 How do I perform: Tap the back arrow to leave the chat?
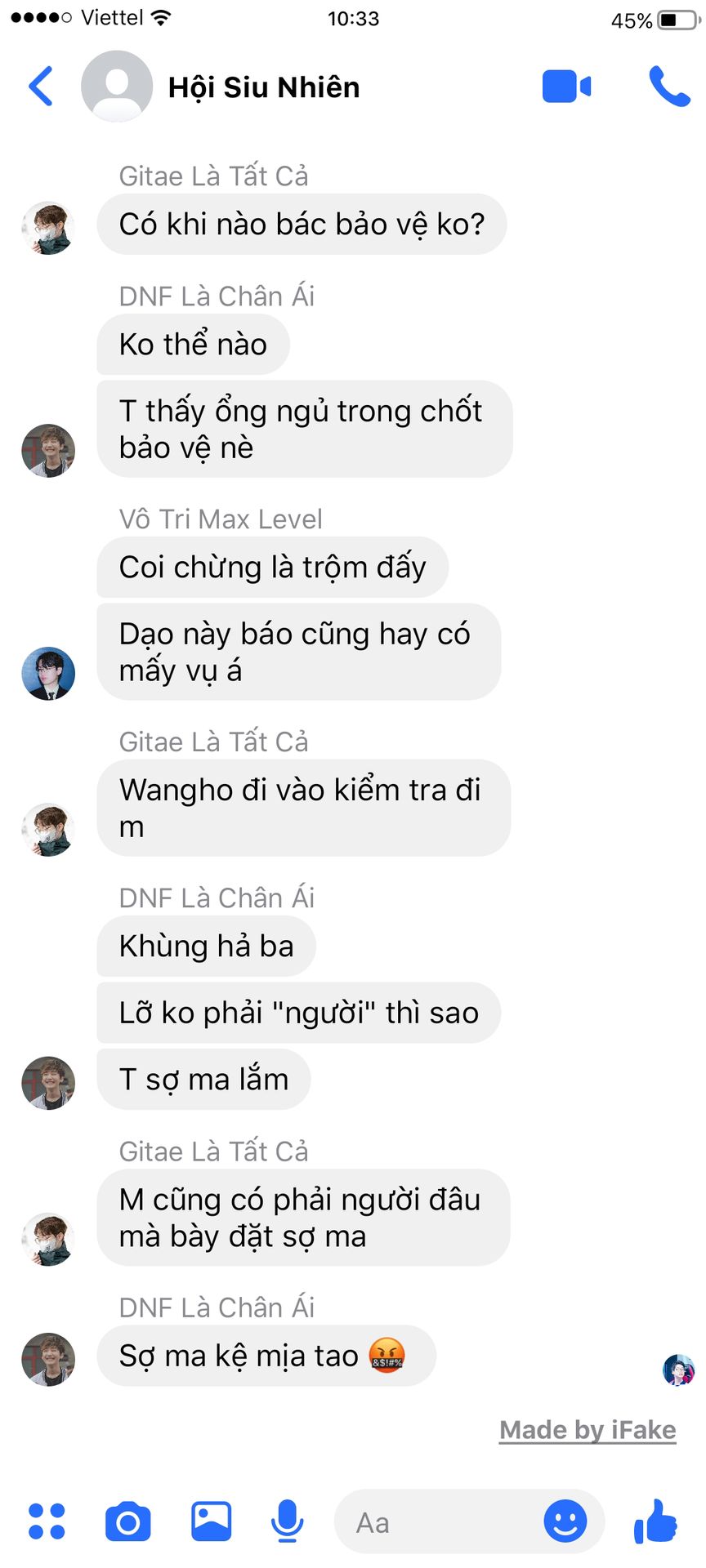tap(41, 86)
